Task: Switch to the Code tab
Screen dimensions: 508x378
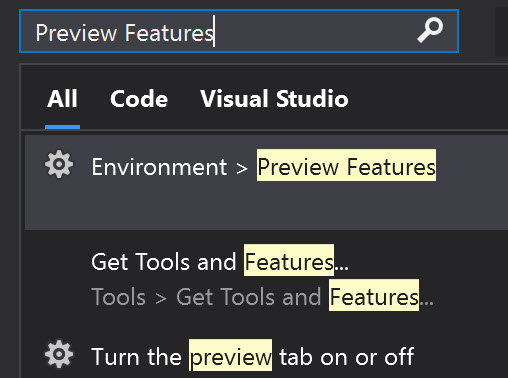Action: (139, 99)
